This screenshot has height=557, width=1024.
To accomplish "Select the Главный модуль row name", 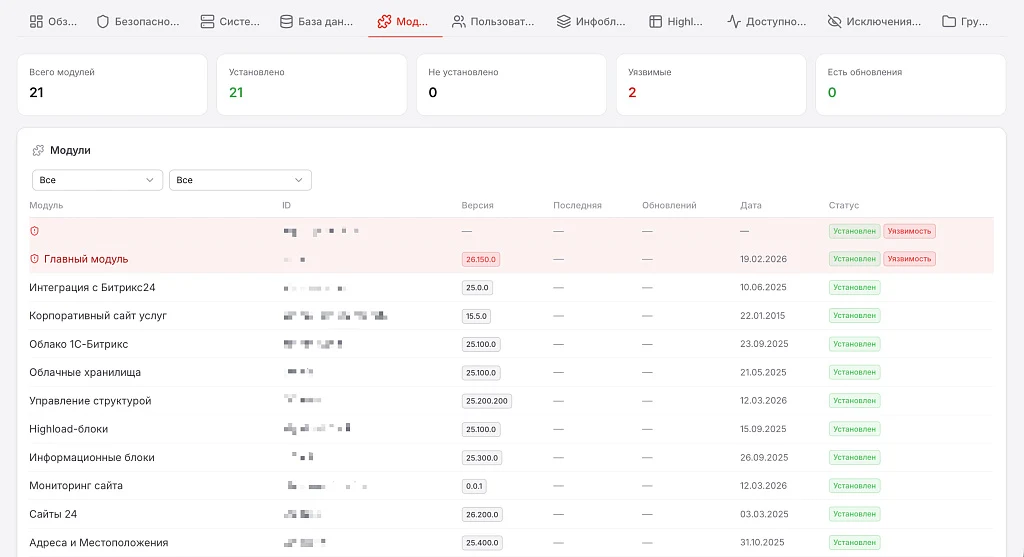I will click(86, 259).
